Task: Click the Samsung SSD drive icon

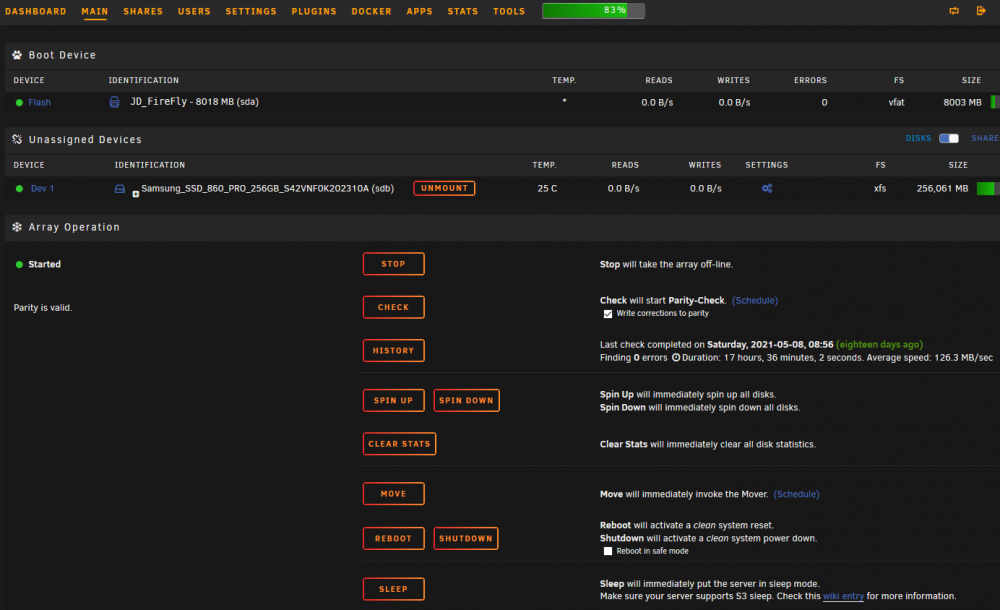Action: coord(119,189)
